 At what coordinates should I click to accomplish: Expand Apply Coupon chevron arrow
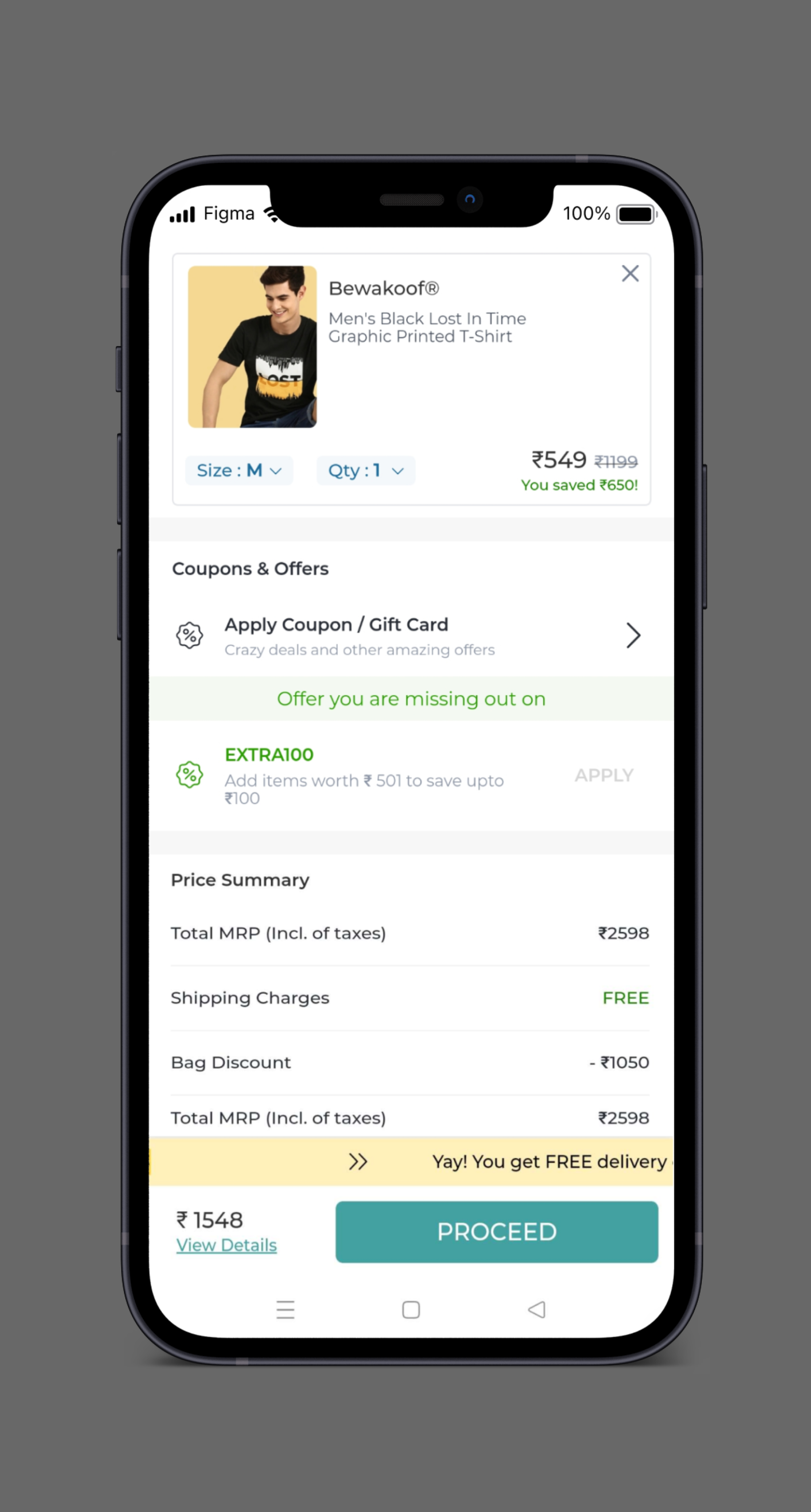click(x=632, y=635)
